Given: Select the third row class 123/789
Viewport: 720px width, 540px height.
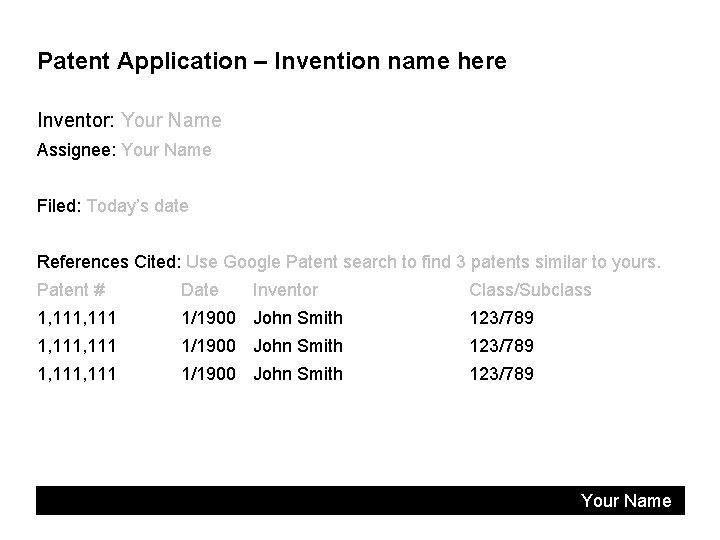Looking at the screenshot, I should point(501,375).
